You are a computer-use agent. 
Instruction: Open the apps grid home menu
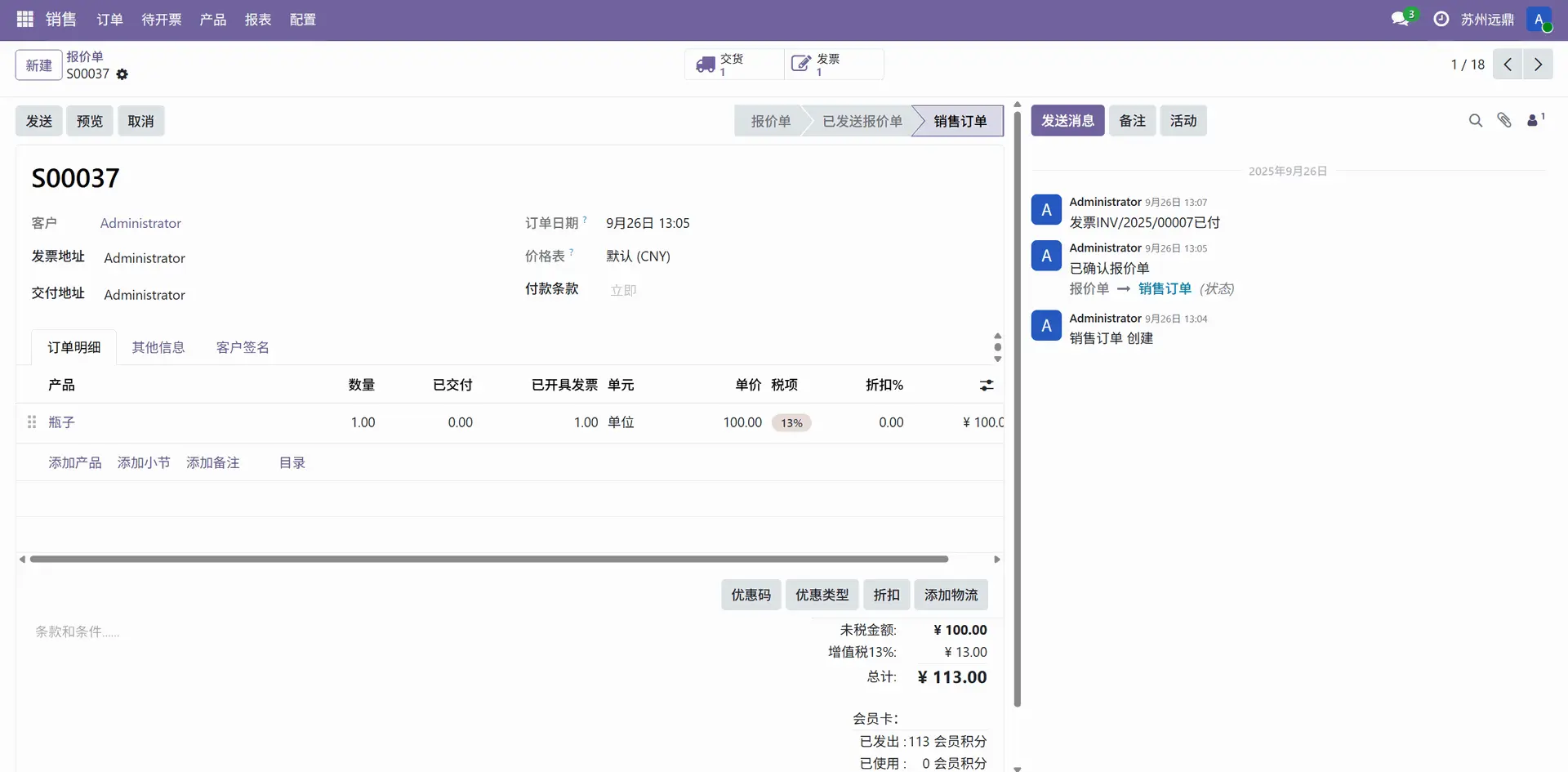click(24, 19)
